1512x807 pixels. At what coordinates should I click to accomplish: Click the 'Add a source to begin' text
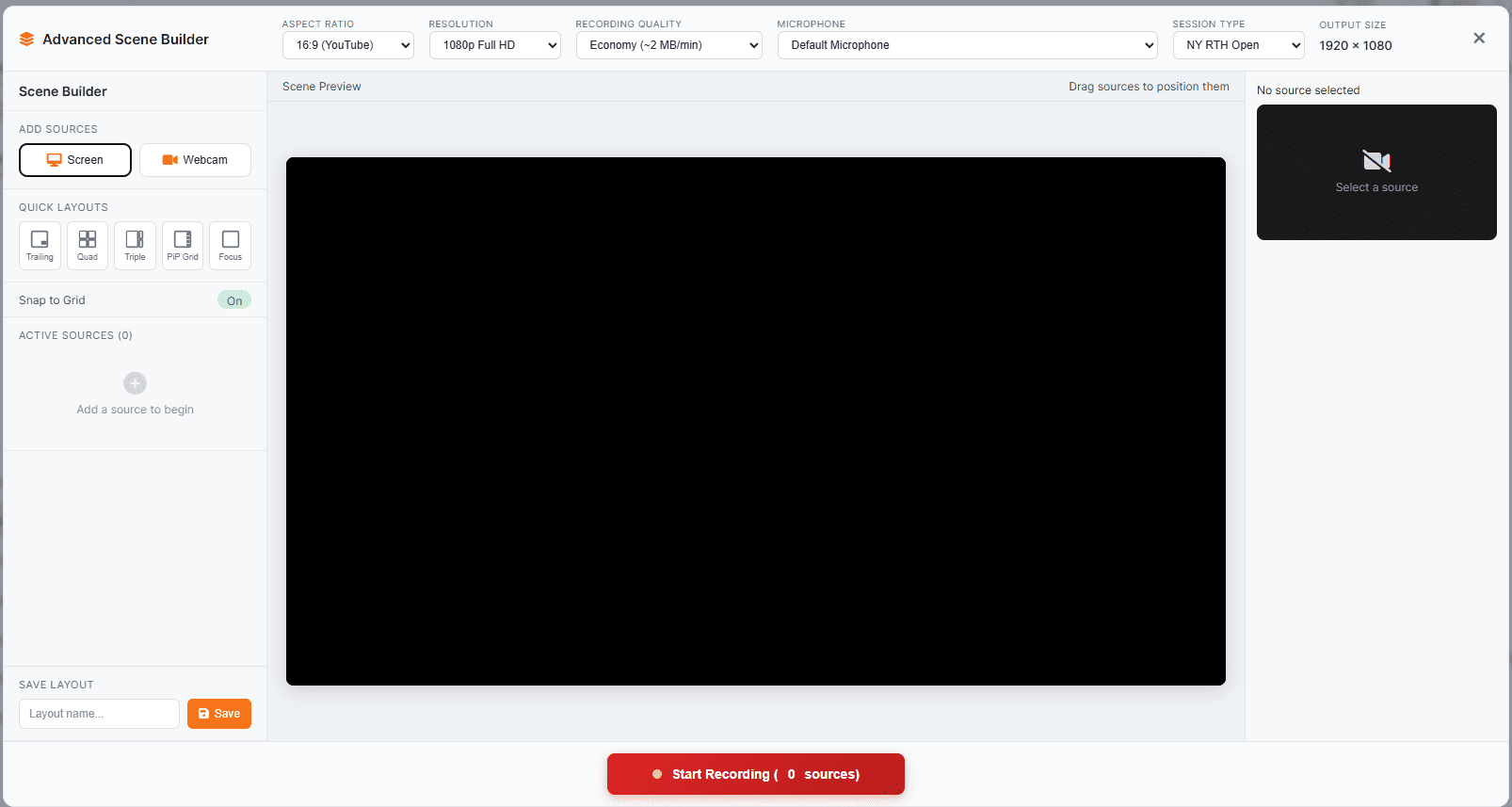tap(135, 410)
